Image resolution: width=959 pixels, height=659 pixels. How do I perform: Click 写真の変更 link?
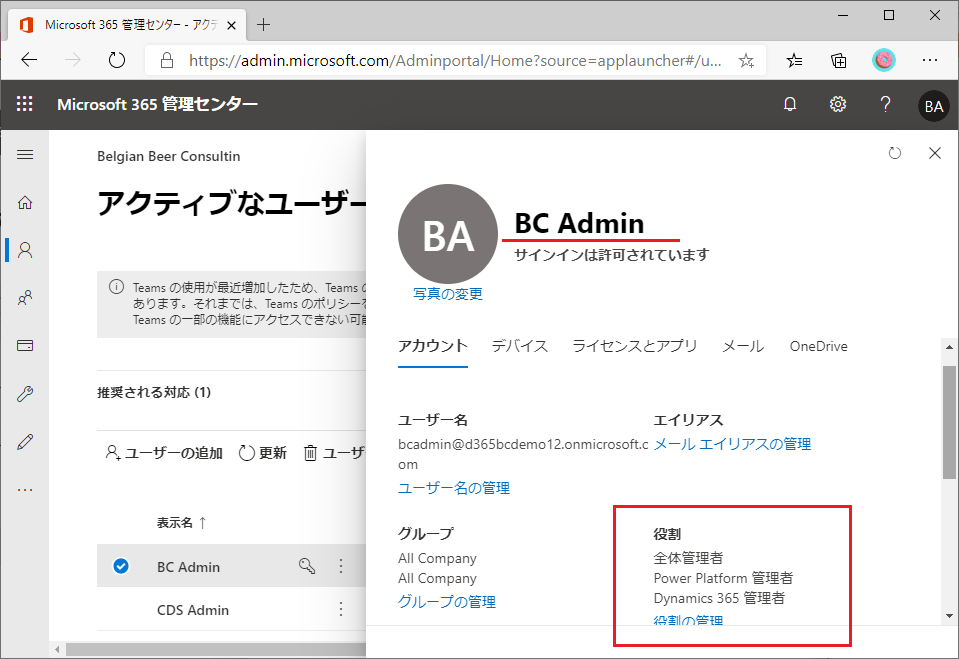coord(448,294)
